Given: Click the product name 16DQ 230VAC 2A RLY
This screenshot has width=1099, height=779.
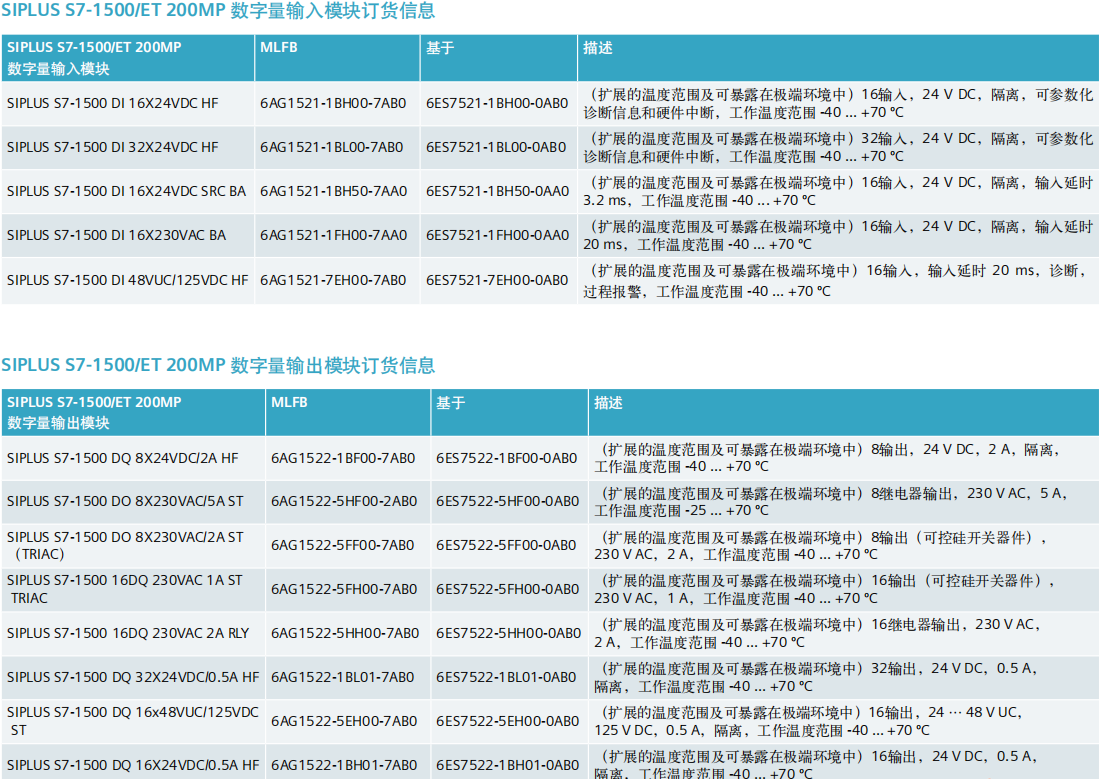Looking at the screenshot, I should tap(128, 633).
